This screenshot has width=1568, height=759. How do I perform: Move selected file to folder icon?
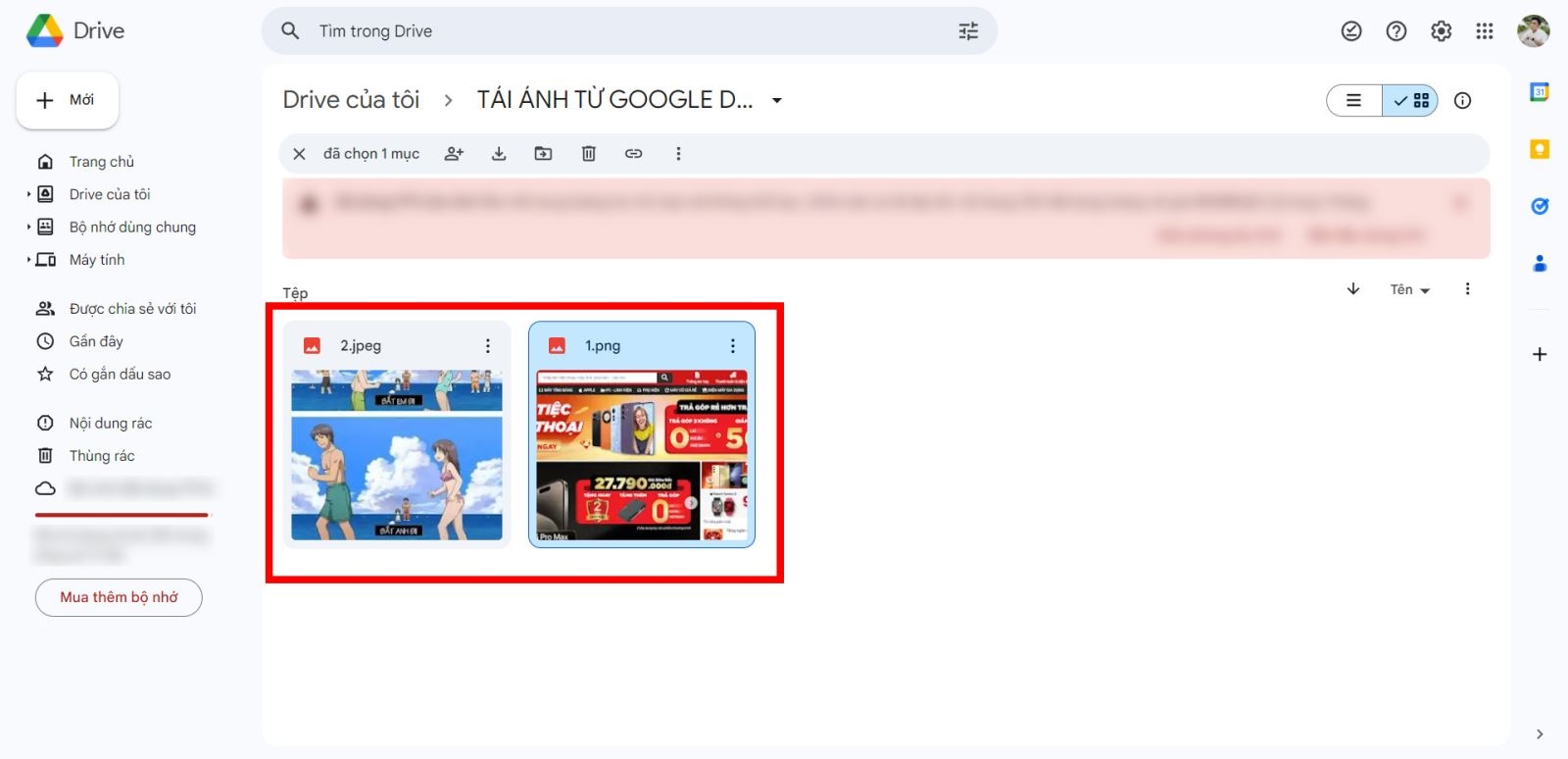coord(543,154)
